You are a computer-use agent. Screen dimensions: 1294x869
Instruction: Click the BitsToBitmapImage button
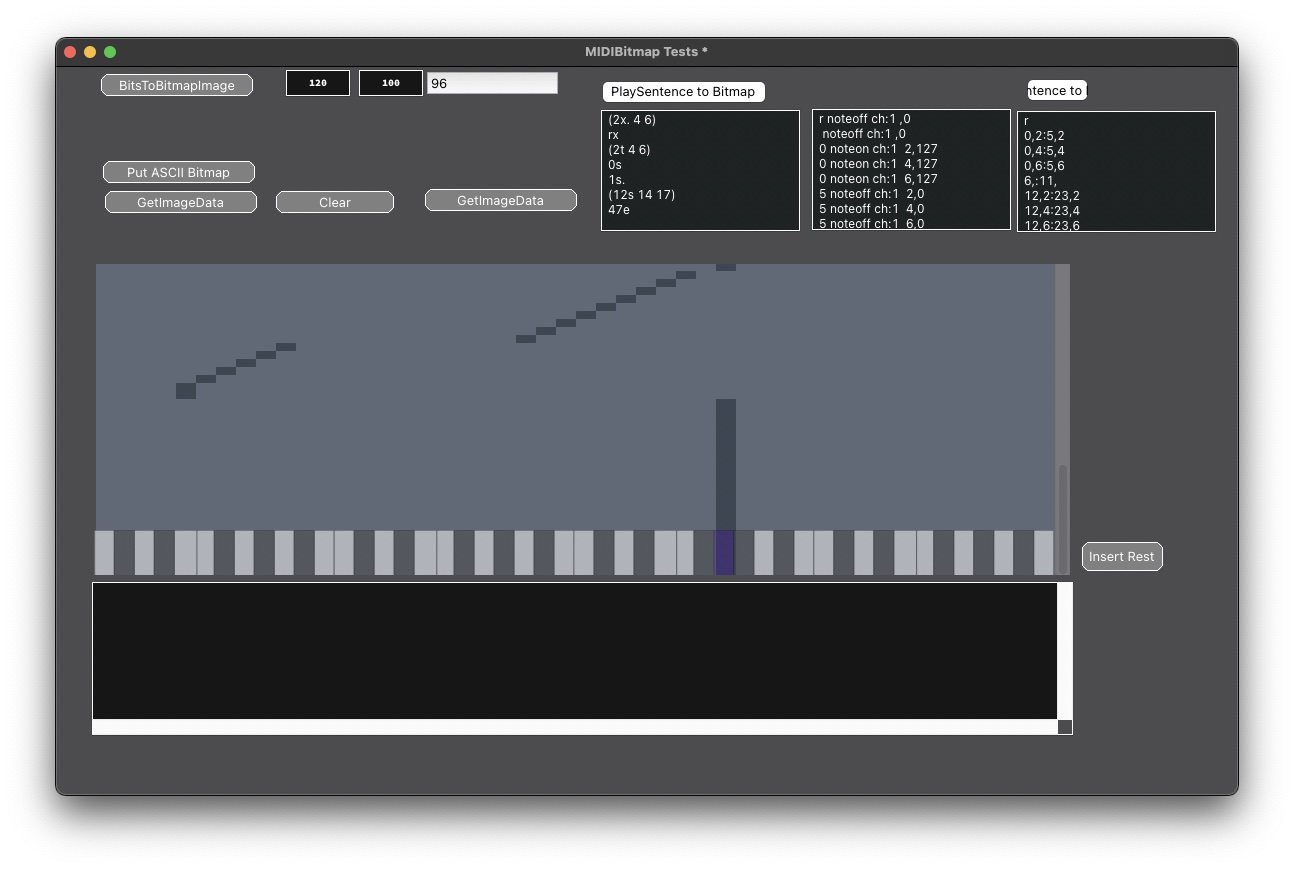coord(177,86)
